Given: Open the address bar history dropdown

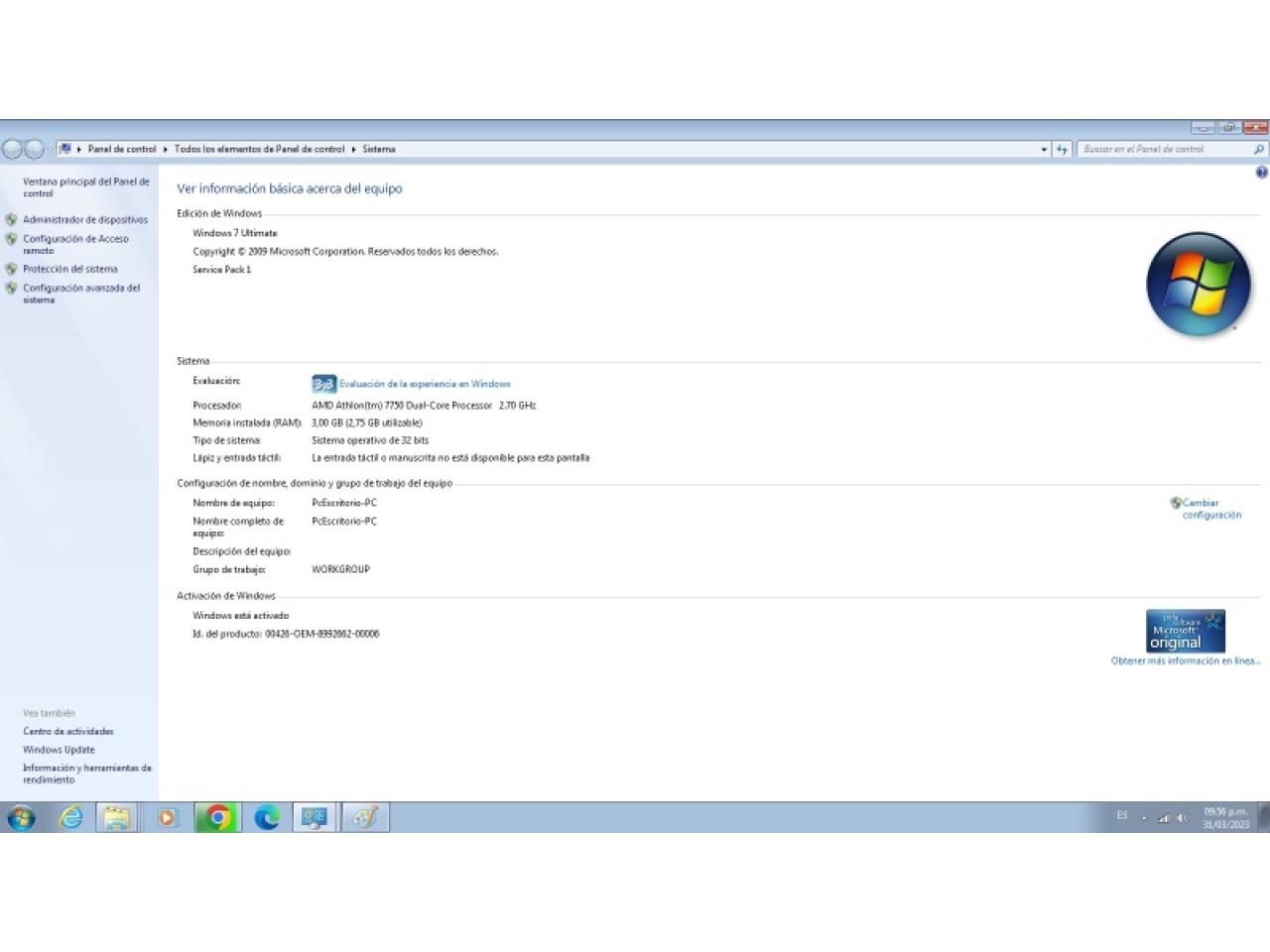Looking at the screenshot, I should 1044,149.
